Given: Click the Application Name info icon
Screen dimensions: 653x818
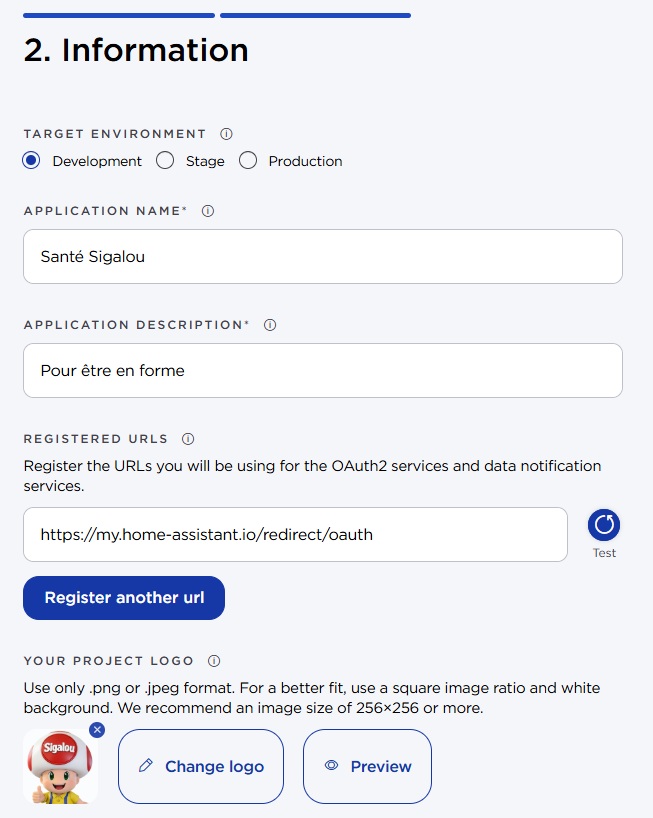Looking at the screenshot, I should coord(208,211).
